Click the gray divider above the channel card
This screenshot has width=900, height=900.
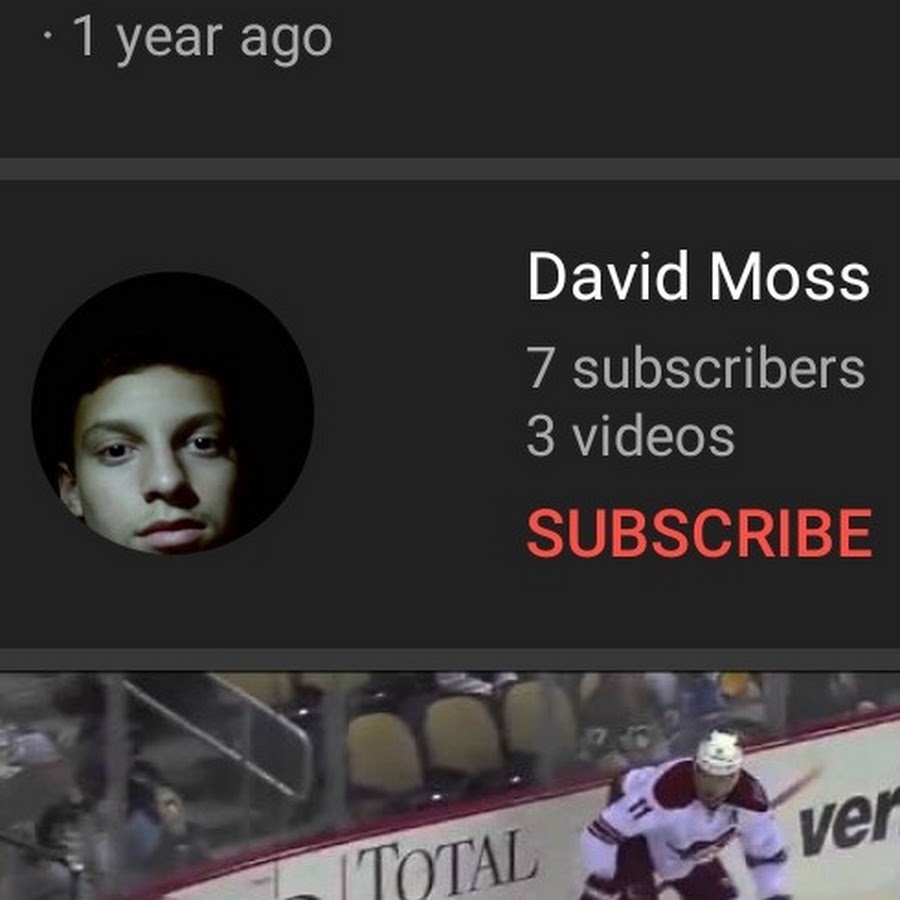tap(450, 169)
